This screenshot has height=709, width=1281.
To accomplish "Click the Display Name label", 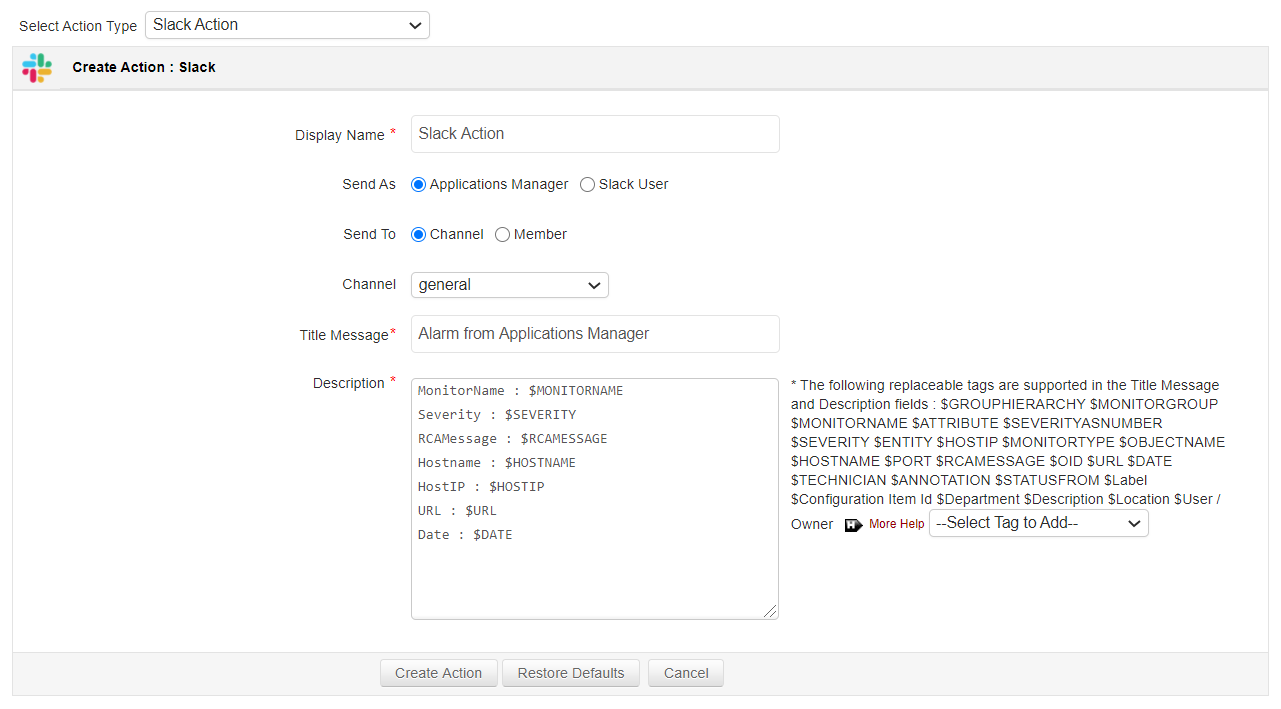I will tap(339, 135).
